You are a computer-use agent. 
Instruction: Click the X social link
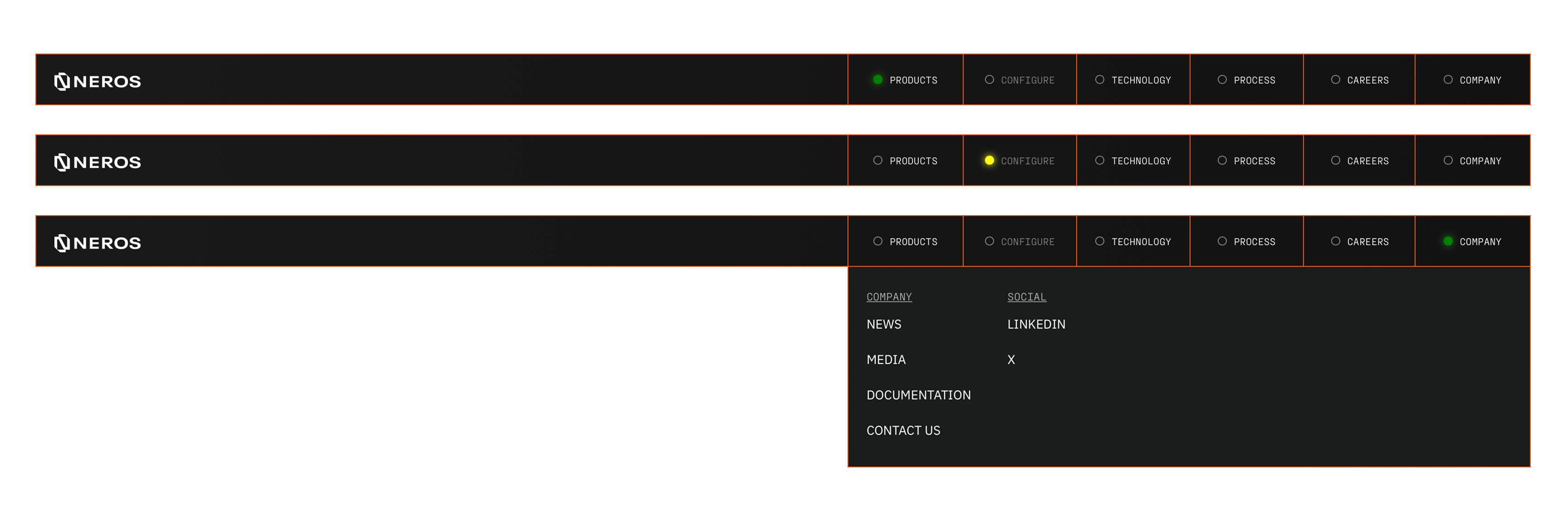[x=1010, y=360]
